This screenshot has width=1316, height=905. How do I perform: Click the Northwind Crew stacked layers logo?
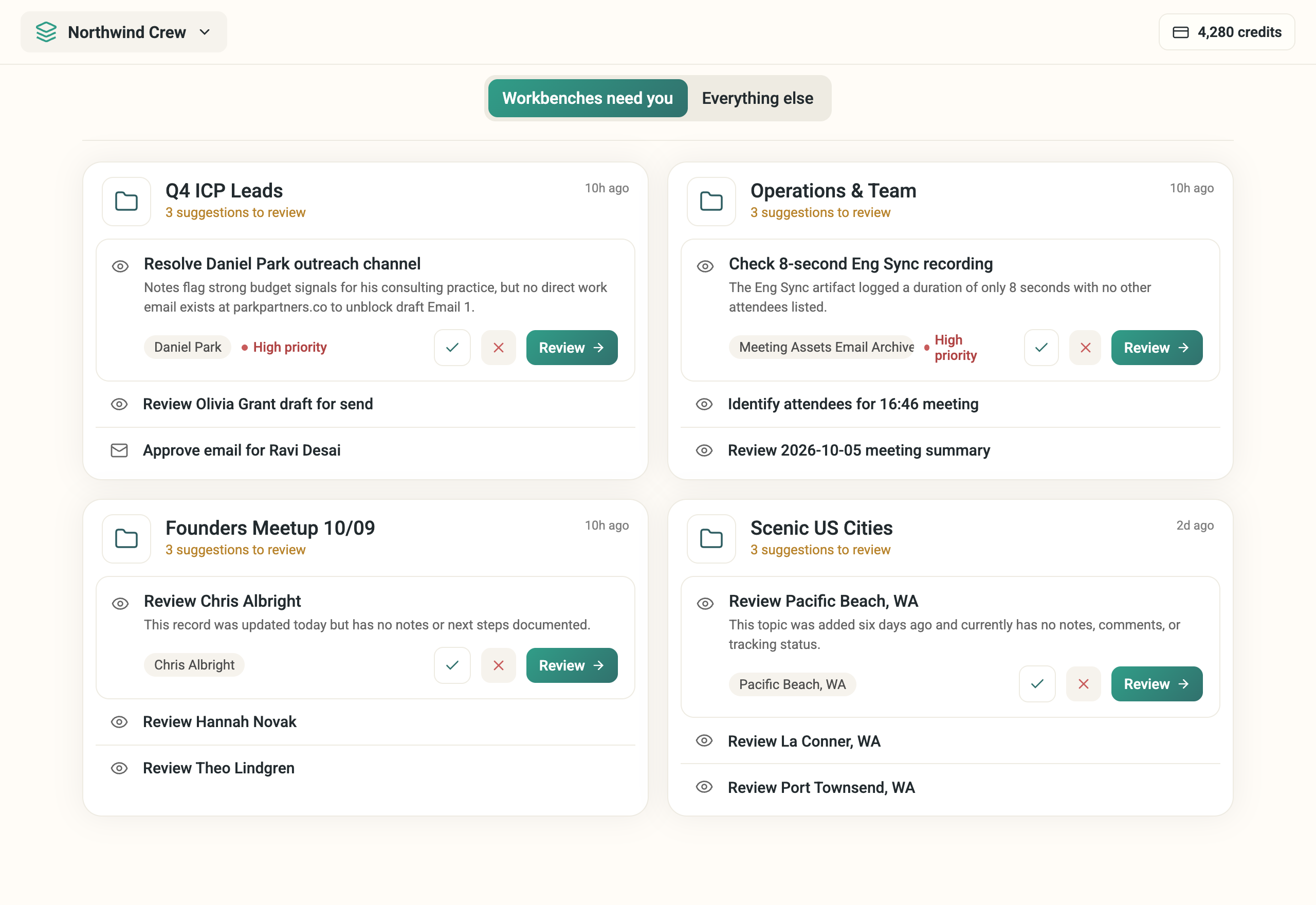(x=46, y=32)
